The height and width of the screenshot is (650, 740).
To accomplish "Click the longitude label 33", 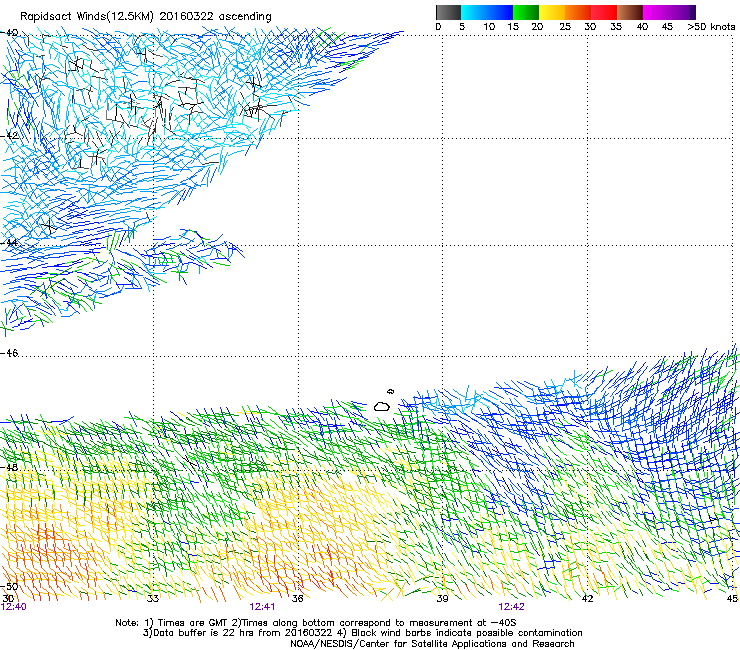I will (153, 599).
